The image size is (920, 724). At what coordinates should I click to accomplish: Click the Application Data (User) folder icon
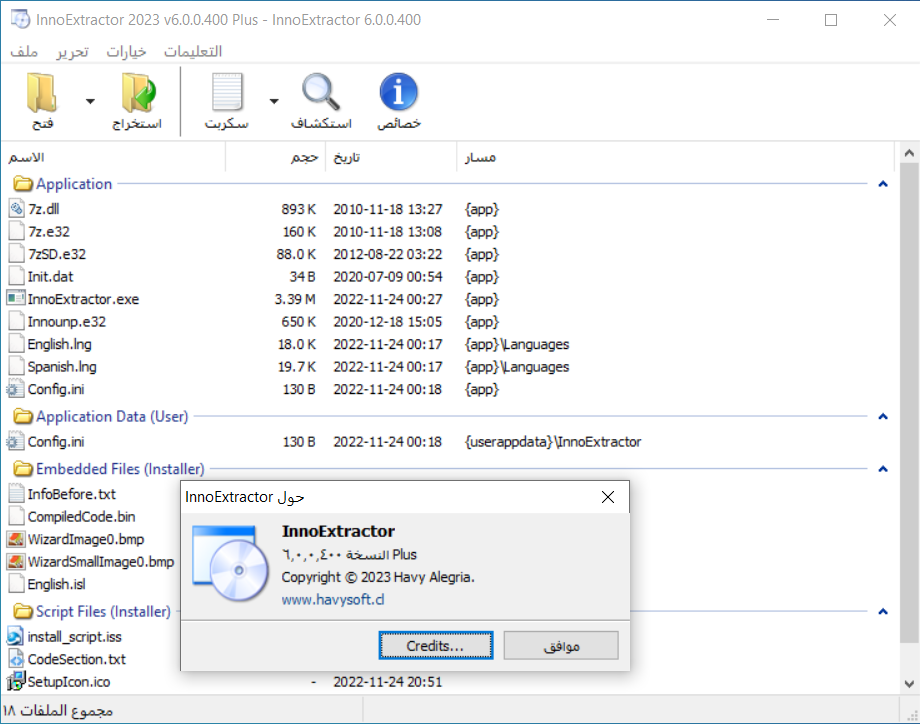23,417
